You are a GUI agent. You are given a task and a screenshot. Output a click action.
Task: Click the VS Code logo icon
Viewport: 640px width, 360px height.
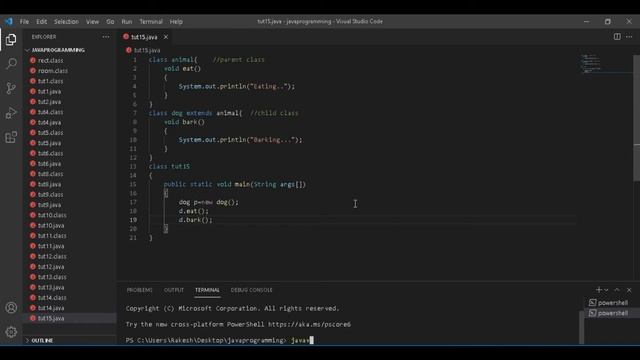click(9, 21)
